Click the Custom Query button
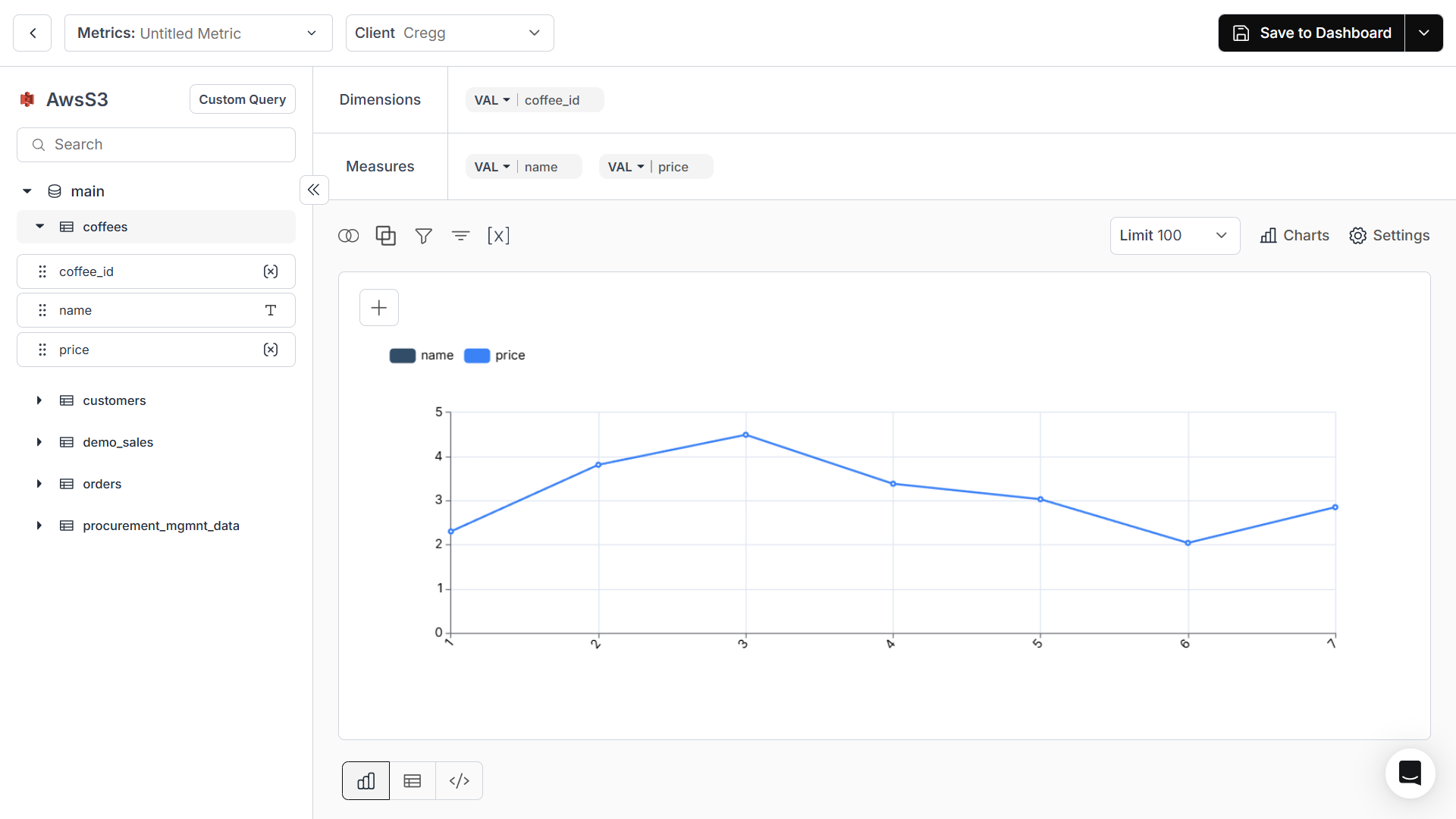1456x819 pixels. tap(242, 99)
